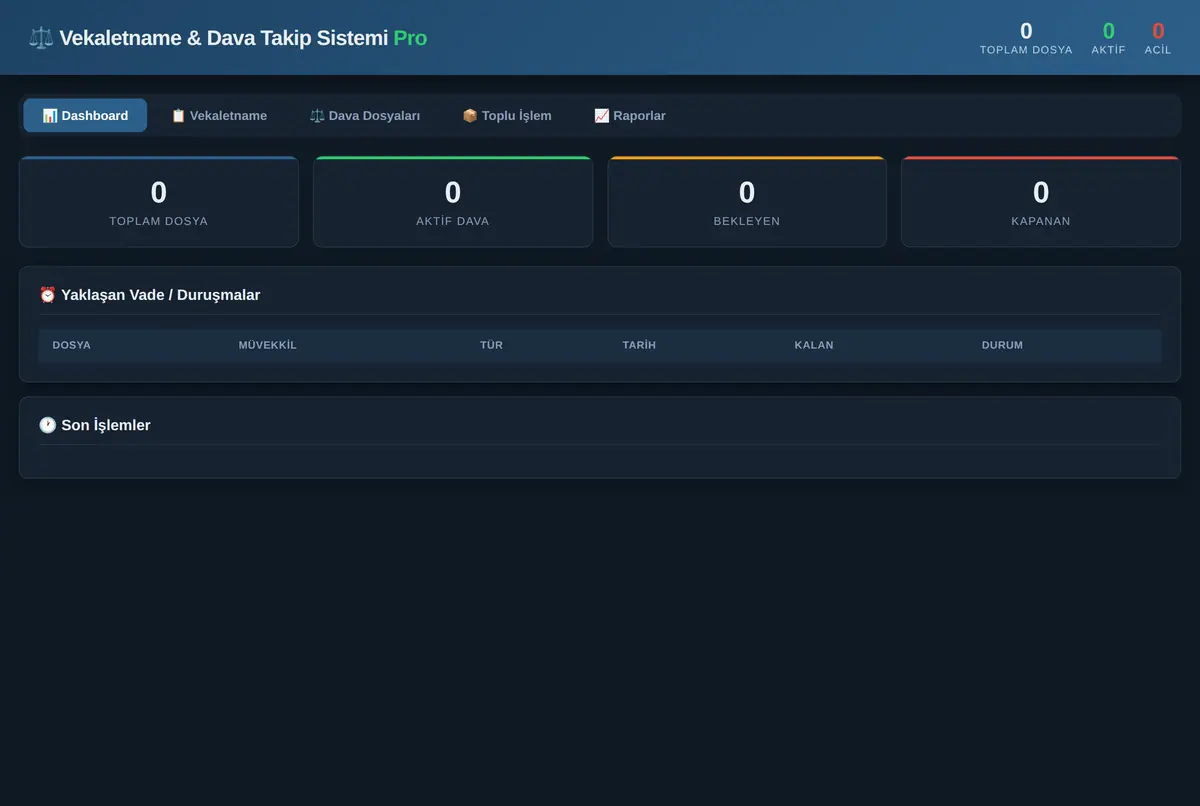Switch to the Dava Dosyaları tab

click(x=365, y=116)
